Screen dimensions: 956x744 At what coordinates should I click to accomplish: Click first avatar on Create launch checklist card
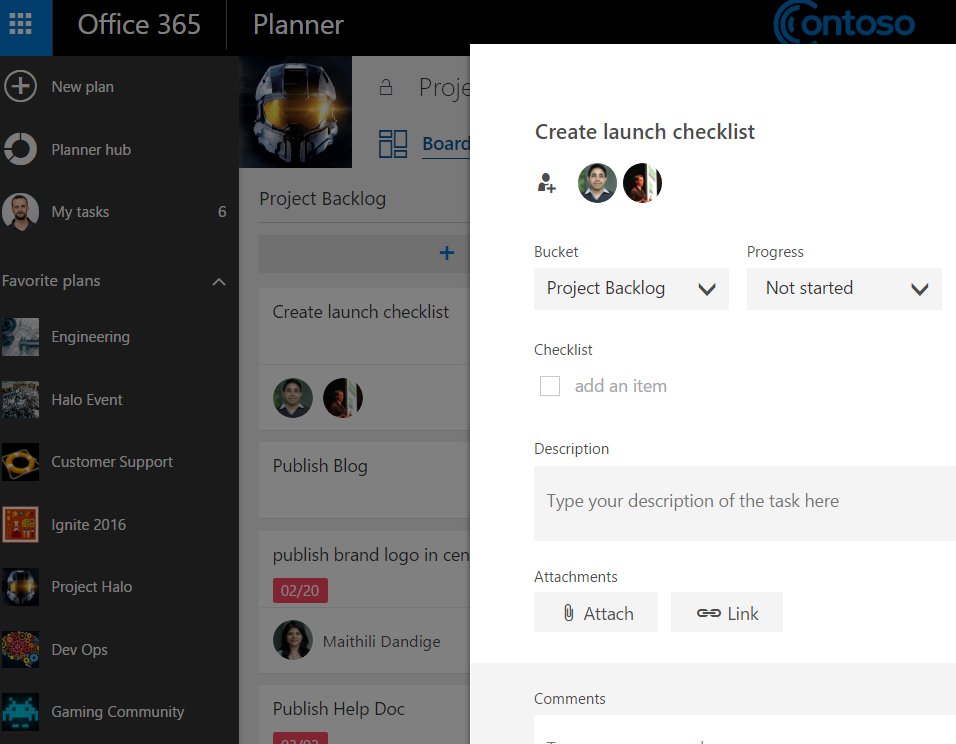(293, 398)
